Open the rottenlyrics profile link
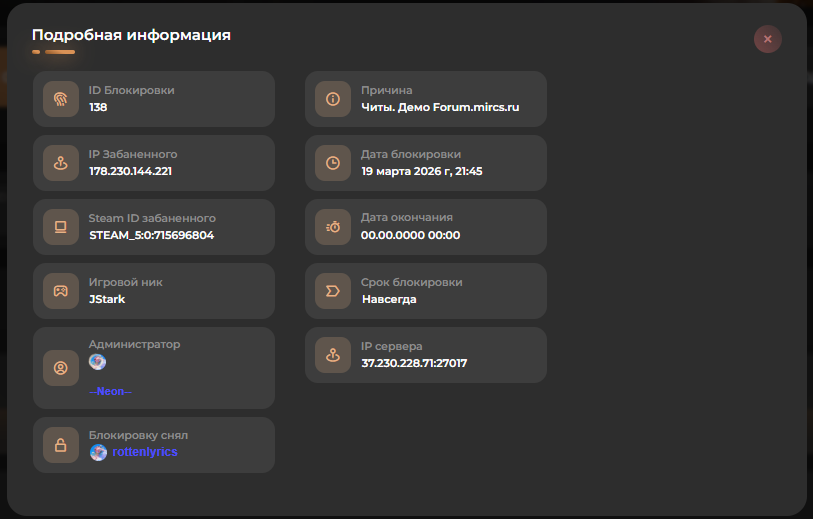 (145, 452)
